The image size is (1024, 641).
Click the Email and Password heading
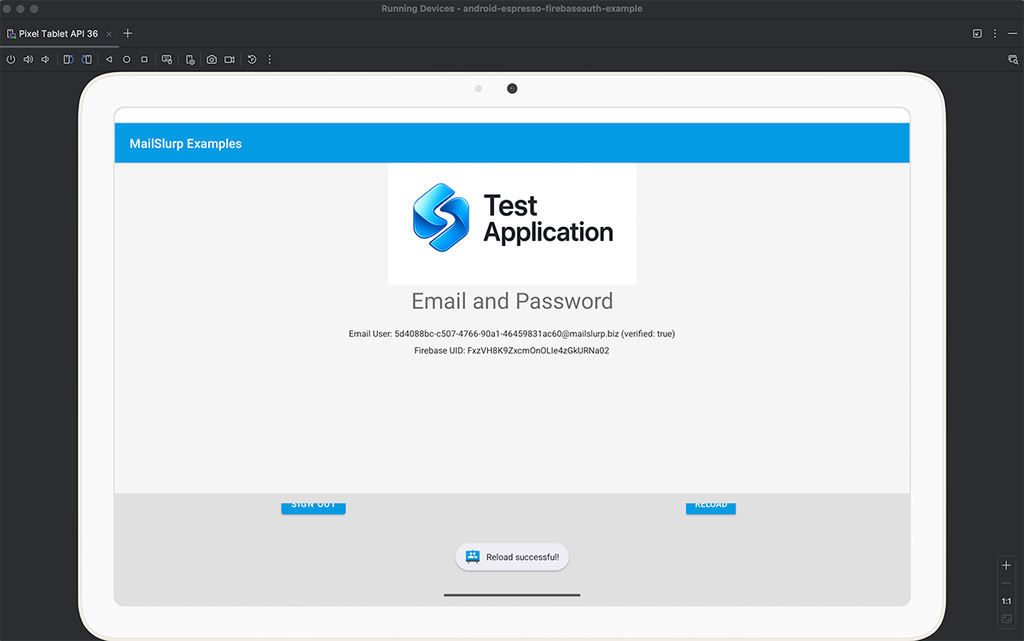tap(512, 301)
